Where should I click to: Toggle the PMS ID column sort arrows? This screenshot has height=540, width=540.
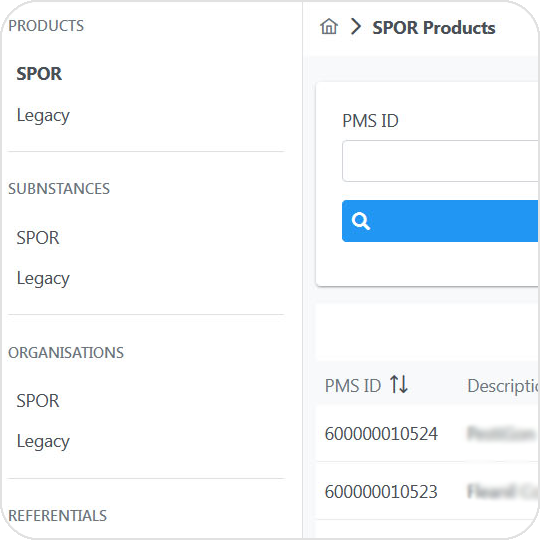point(399,384)
